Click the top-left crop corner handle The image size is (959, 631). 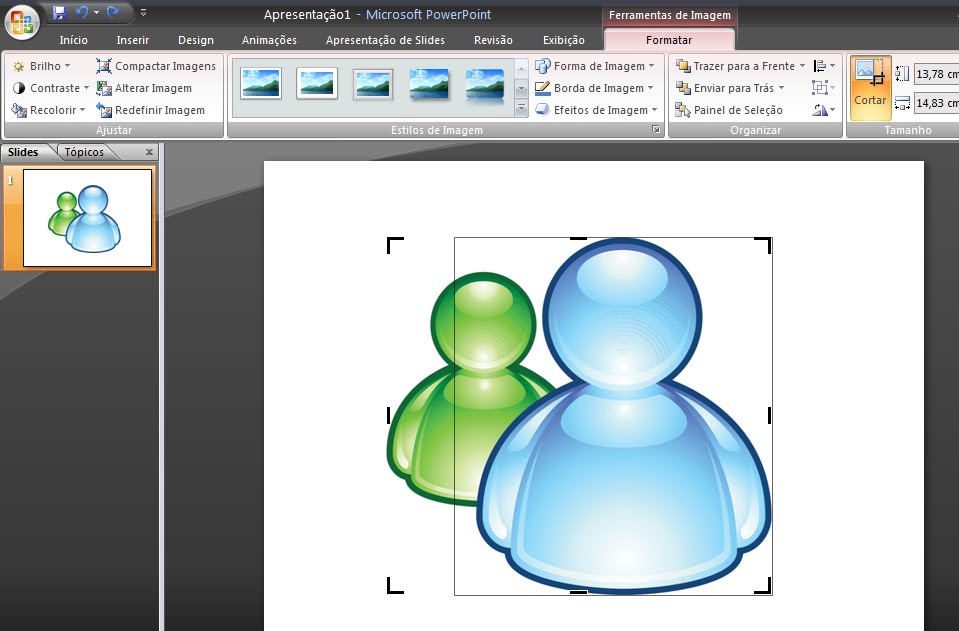click(x=394, y=245)
